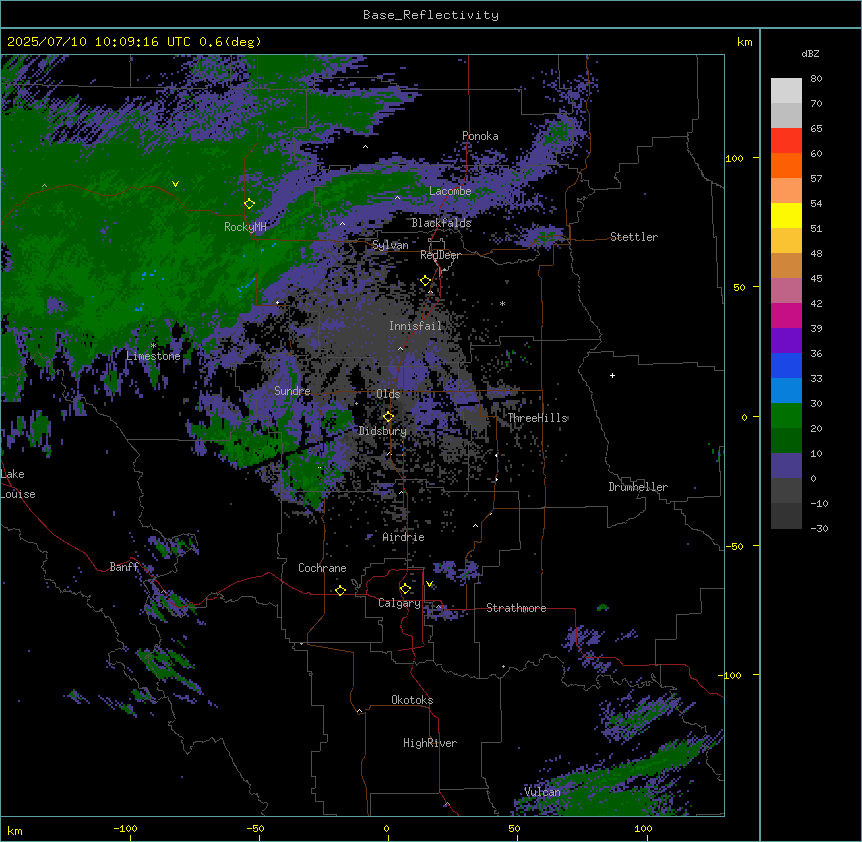Image resolution: width=862 pixels, height=842 pixels.
Task: Click the Sundre label
Action: click(x=292, y=391)
